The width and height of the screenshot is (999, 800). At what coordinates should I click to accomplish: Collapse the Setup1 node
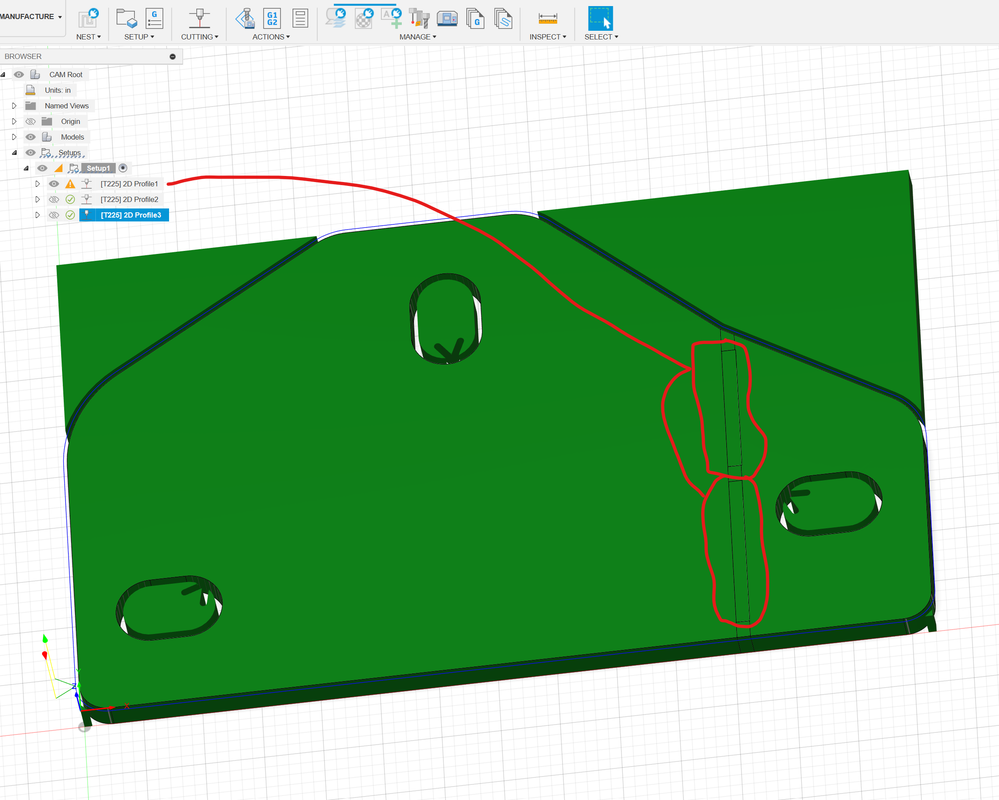click(x=26, y=169)
